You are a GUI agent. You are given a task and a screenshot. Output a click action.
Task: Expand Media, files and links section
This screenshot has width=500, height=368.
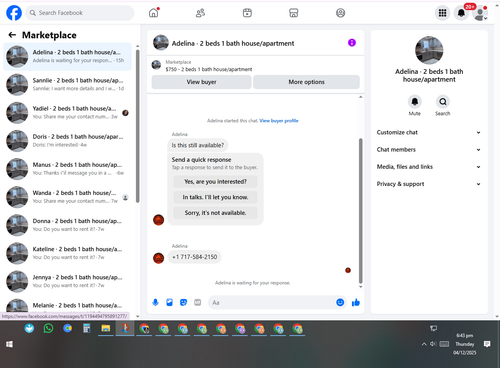coord(429,167)
